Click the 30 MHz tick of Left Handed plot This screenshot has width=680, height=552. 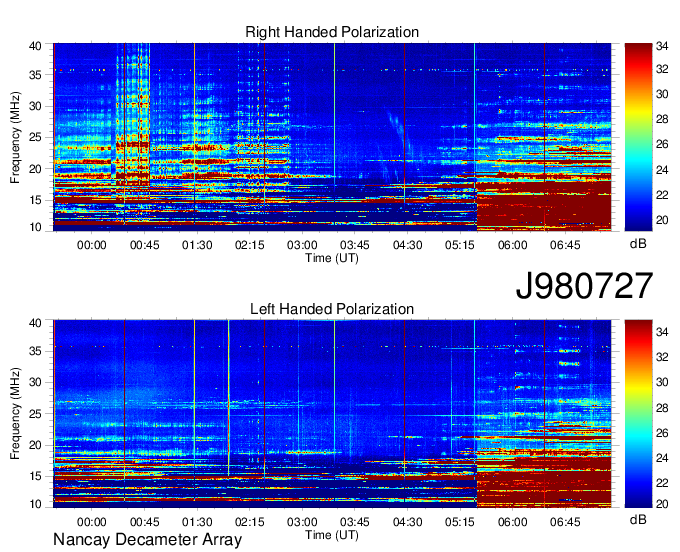(x=35, y=382)
